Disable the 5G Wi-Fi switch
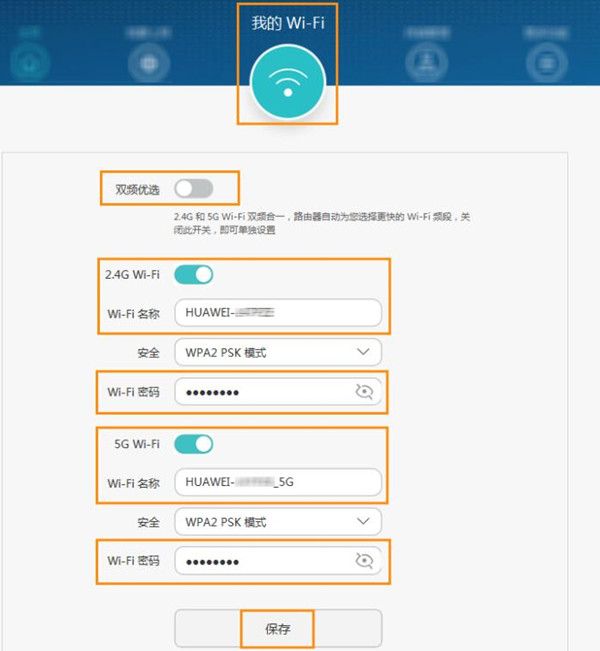The height and width of the screenshot is (651, 600). point(193,444)
